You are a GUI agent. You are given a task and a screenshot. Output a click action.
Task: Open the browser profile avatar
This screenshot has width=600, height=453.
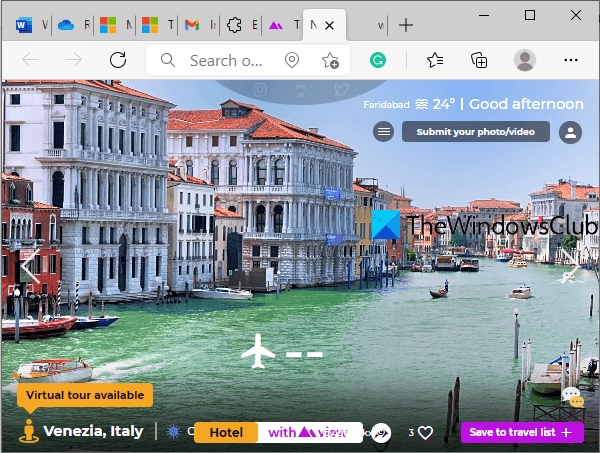(x=525, y=60)
